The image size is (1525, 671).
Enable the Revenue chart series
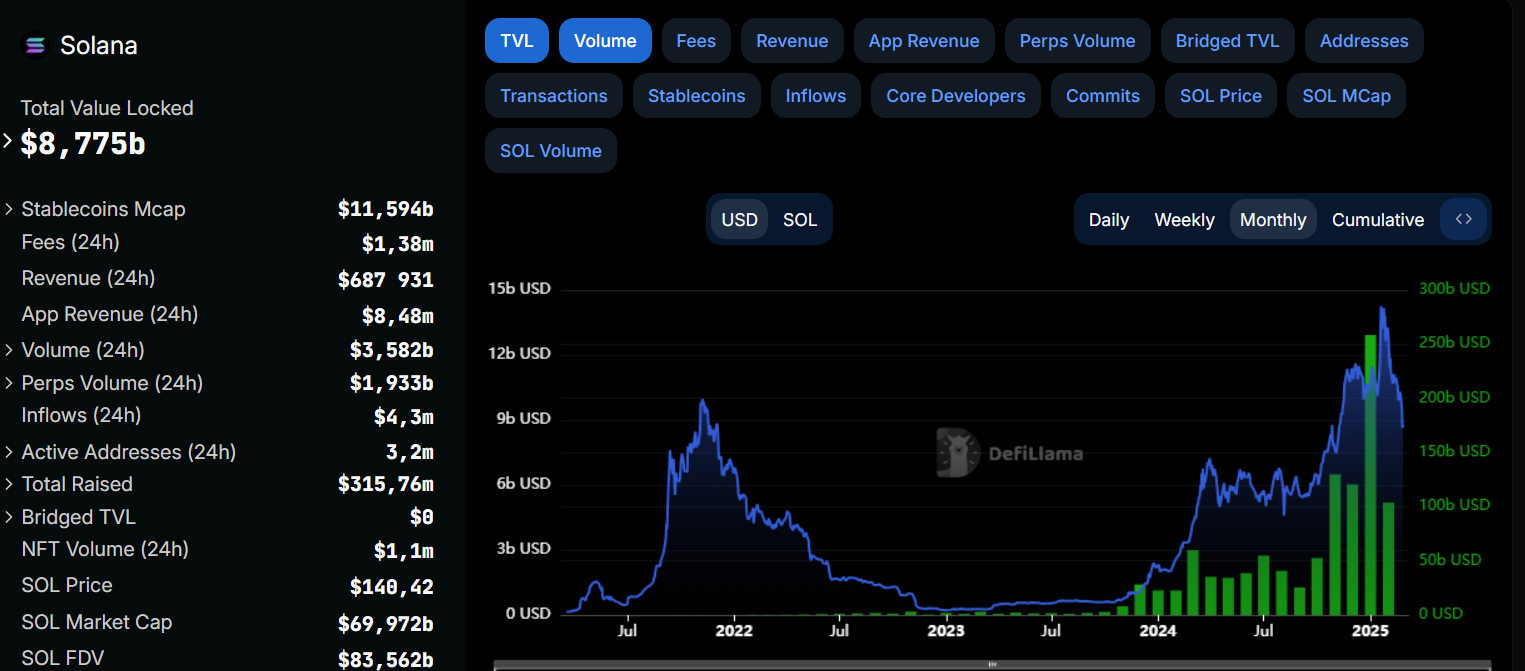[x=792, y=41]
